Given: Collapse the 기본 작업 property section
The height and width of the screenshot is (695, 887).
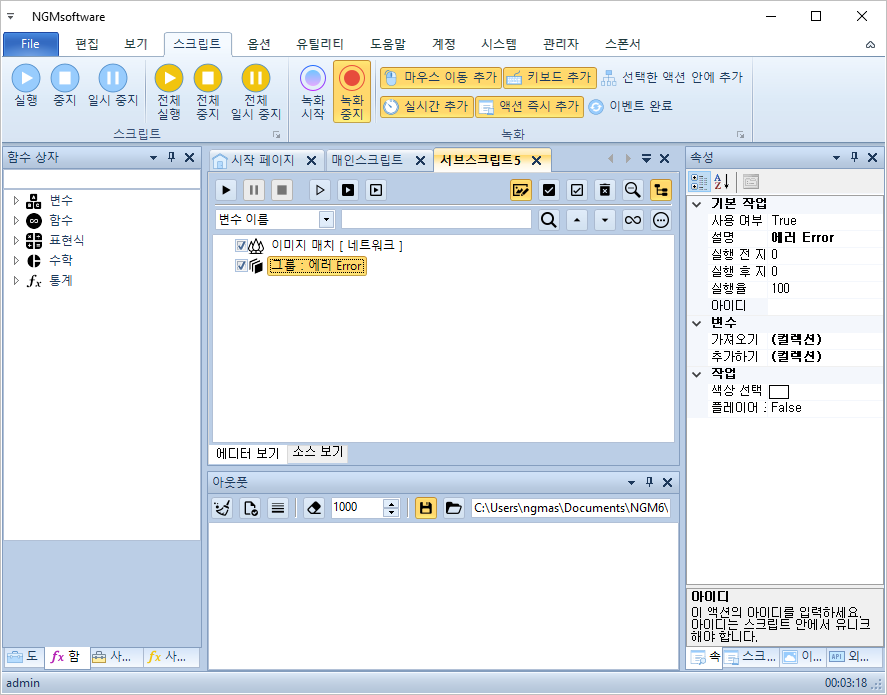Looking at the screenshot, I should coord(697,204).
